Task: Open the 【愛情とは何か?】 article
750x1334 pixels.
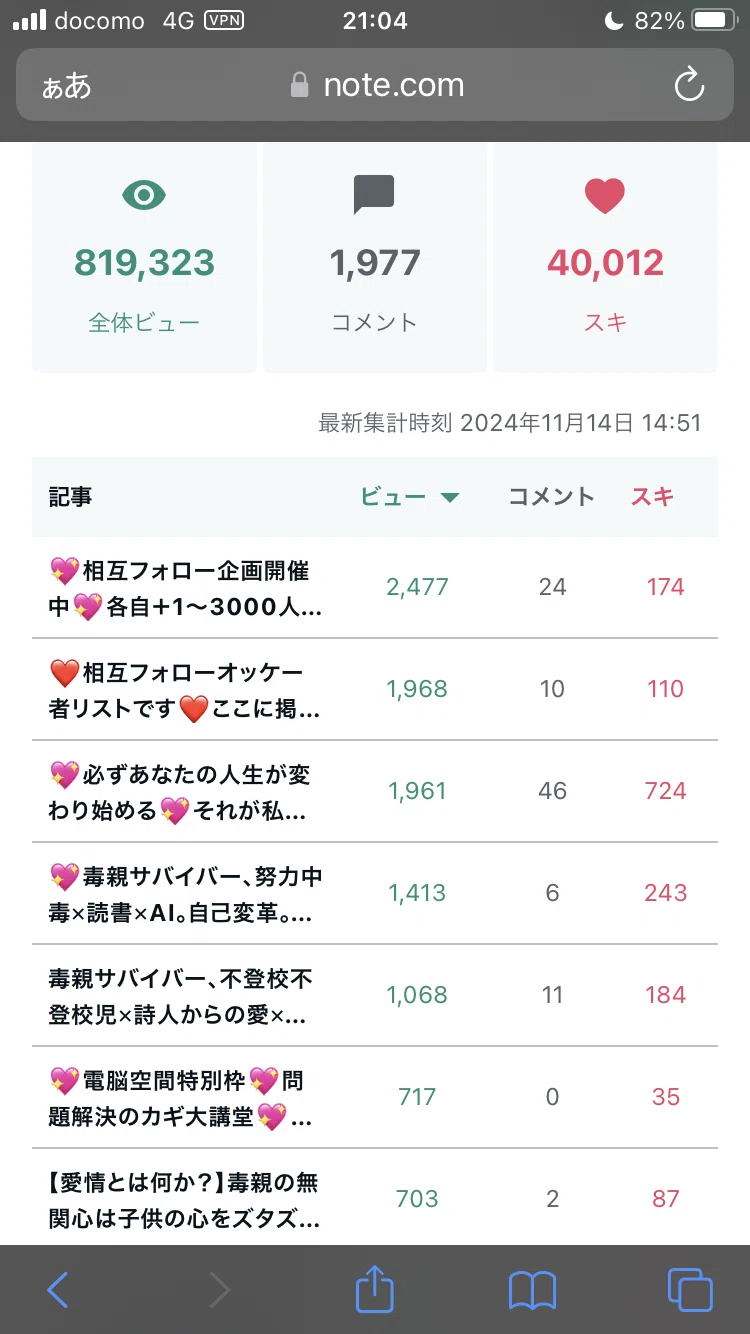Action: [x=186, y=1200]
